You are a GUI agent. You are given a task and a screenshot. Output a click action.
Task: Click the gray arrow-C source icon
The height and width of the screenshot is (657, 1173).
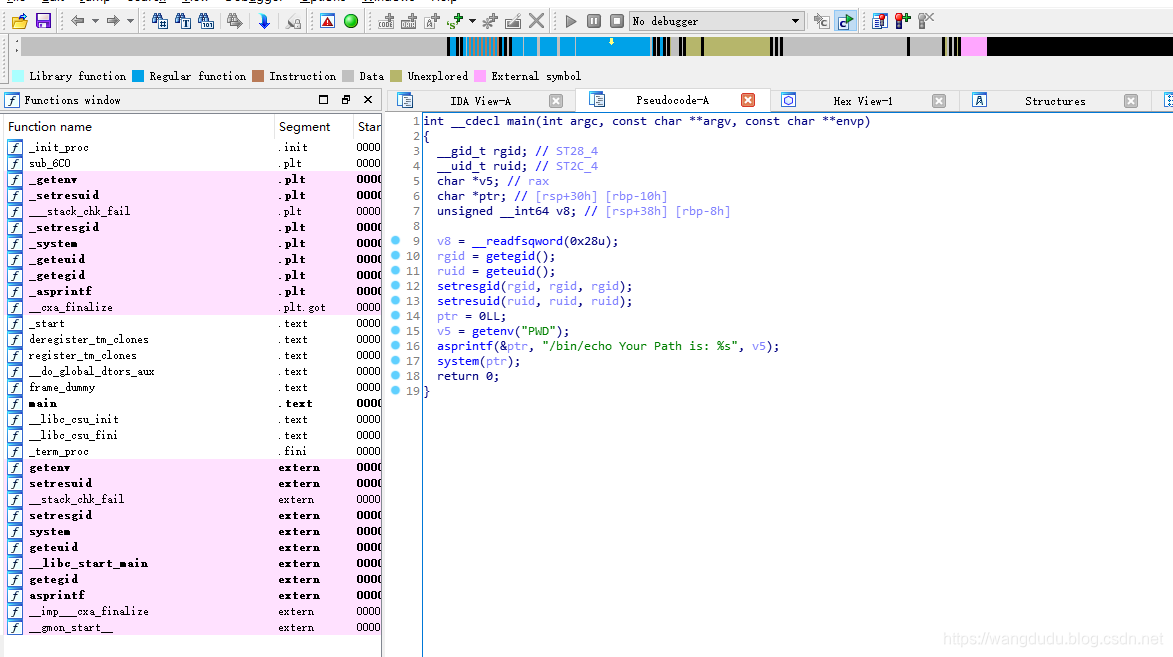click(x=821, y=21)
